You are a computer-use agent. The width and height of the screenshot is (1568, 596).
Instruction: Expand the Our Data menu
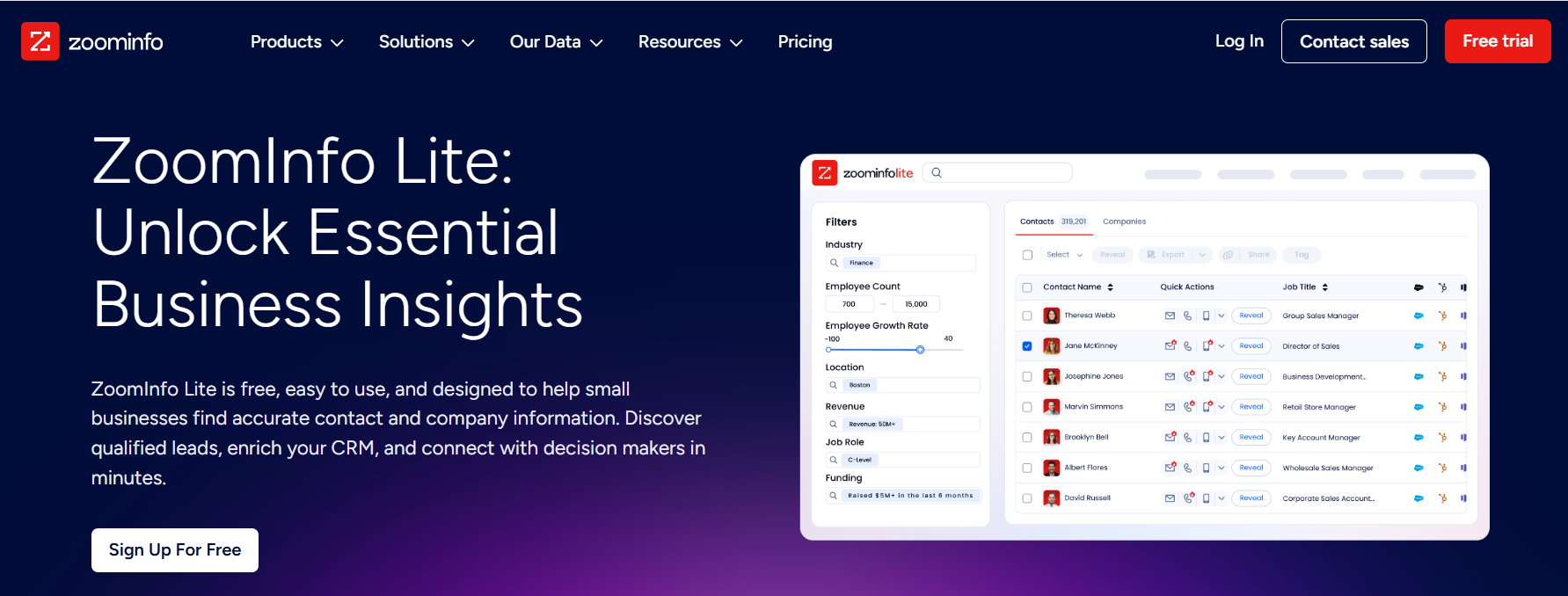(556, 41)
